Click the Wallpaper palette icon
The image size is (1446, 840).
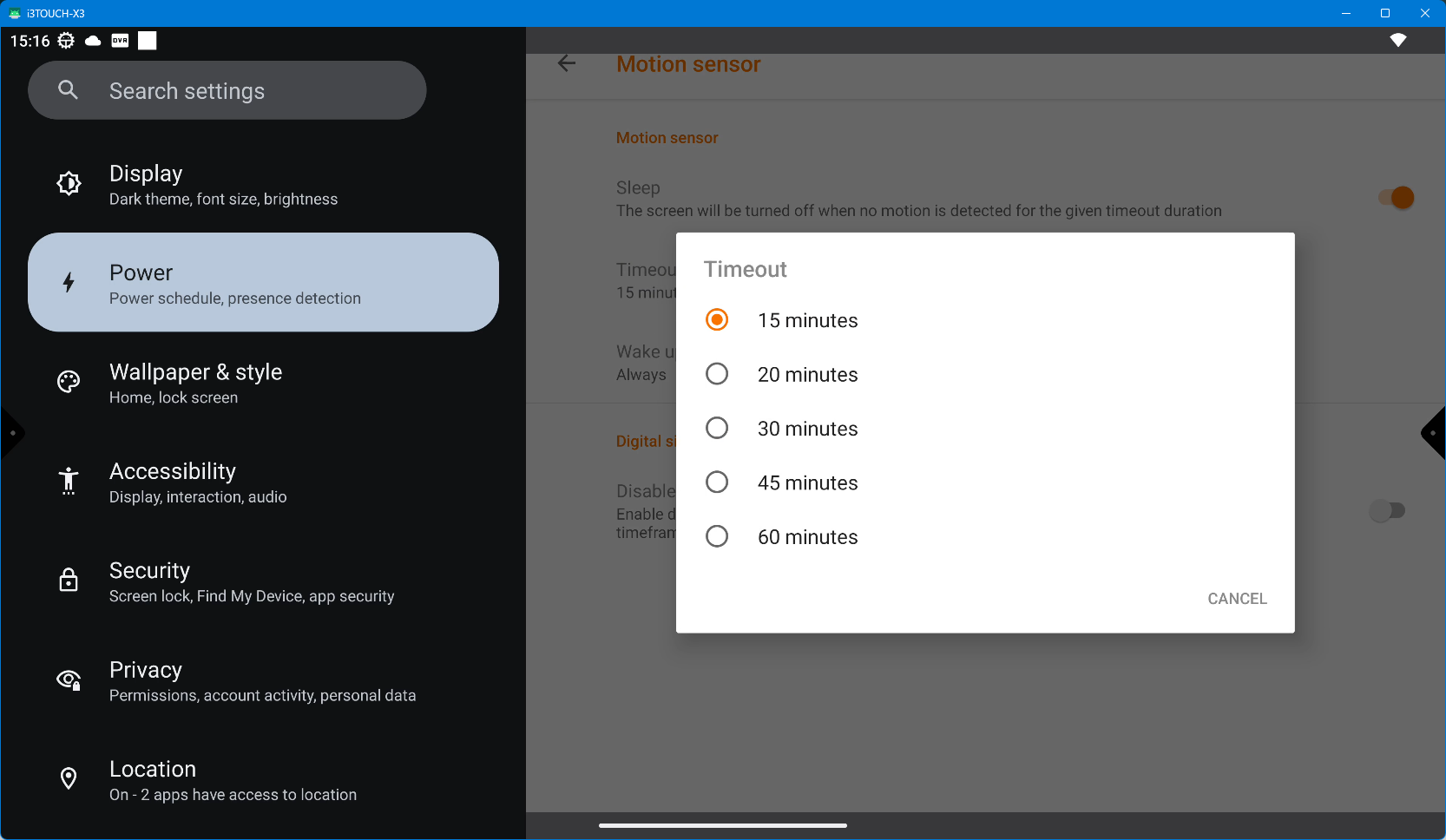coord(69,382)
